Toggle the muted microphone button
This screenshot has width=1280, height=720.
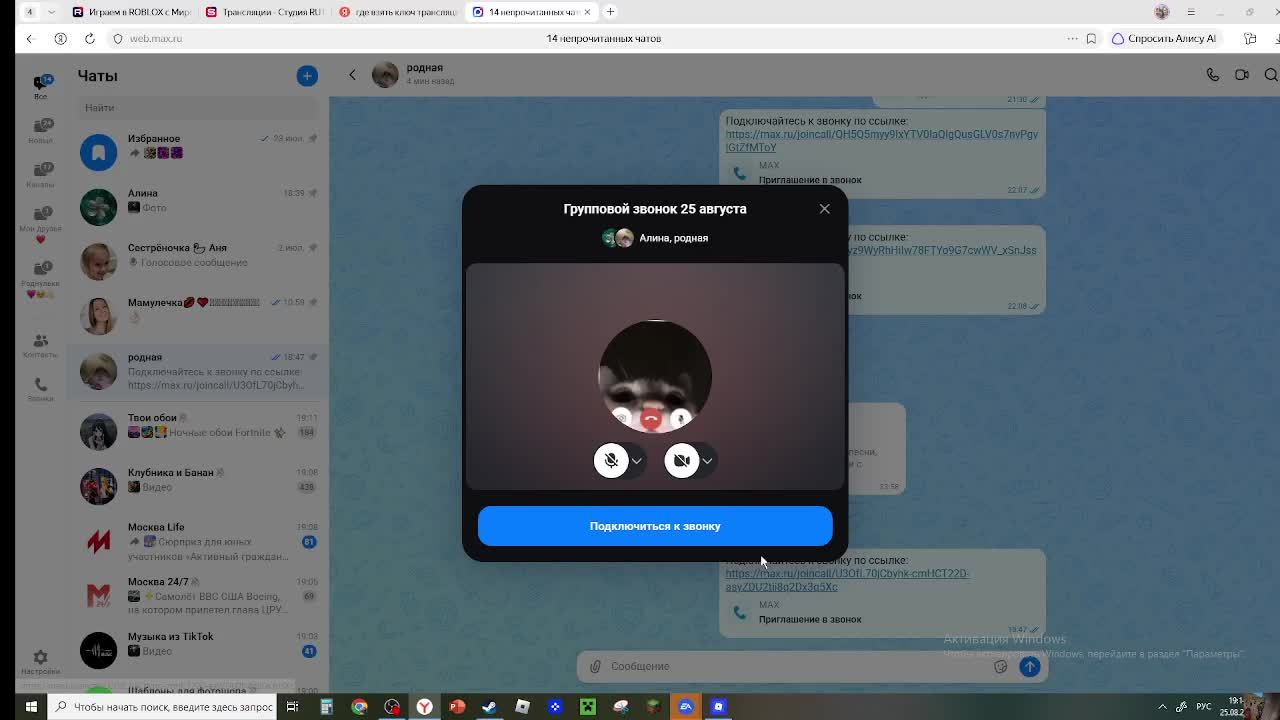[611, 460]
